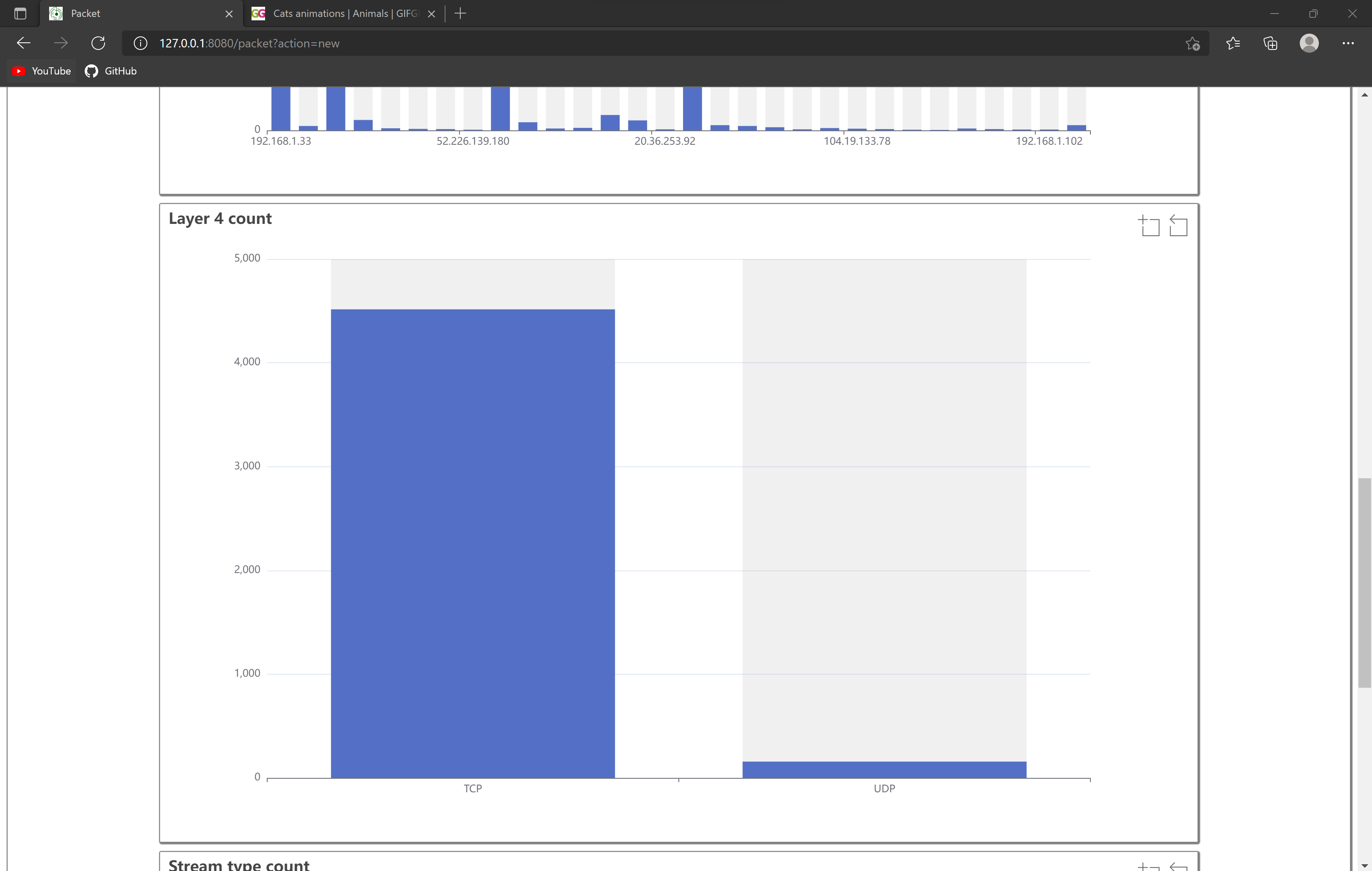Click the Layer 4 chart area zoom icon

pyautogui.click(x=1149, y=226)
